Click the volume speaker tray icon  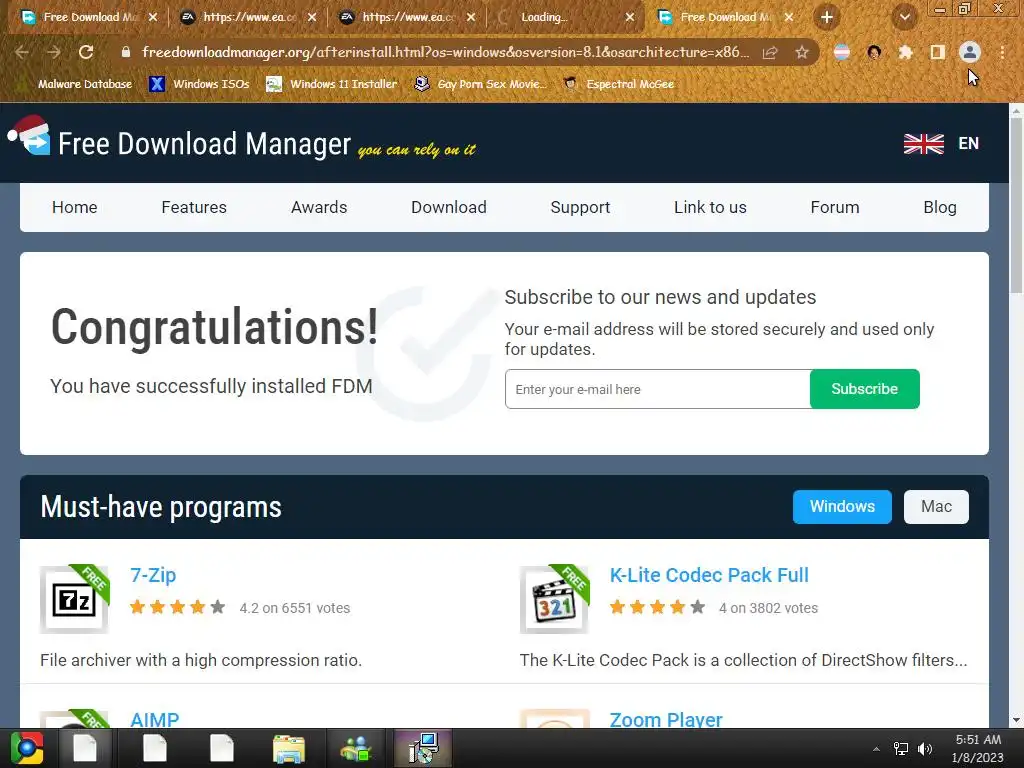[x=925, y=749]
